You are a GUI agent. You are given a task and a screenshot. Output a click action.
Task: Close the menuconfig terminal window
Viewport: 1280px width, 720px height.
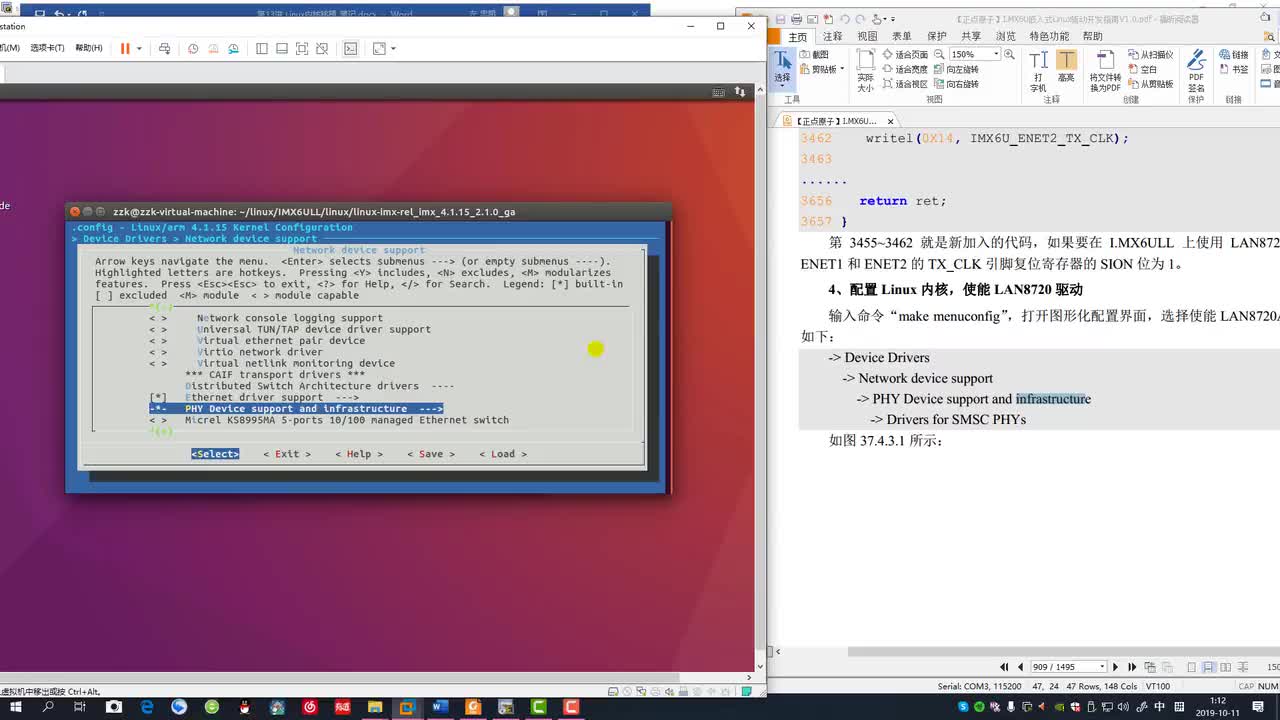[75, 211]
